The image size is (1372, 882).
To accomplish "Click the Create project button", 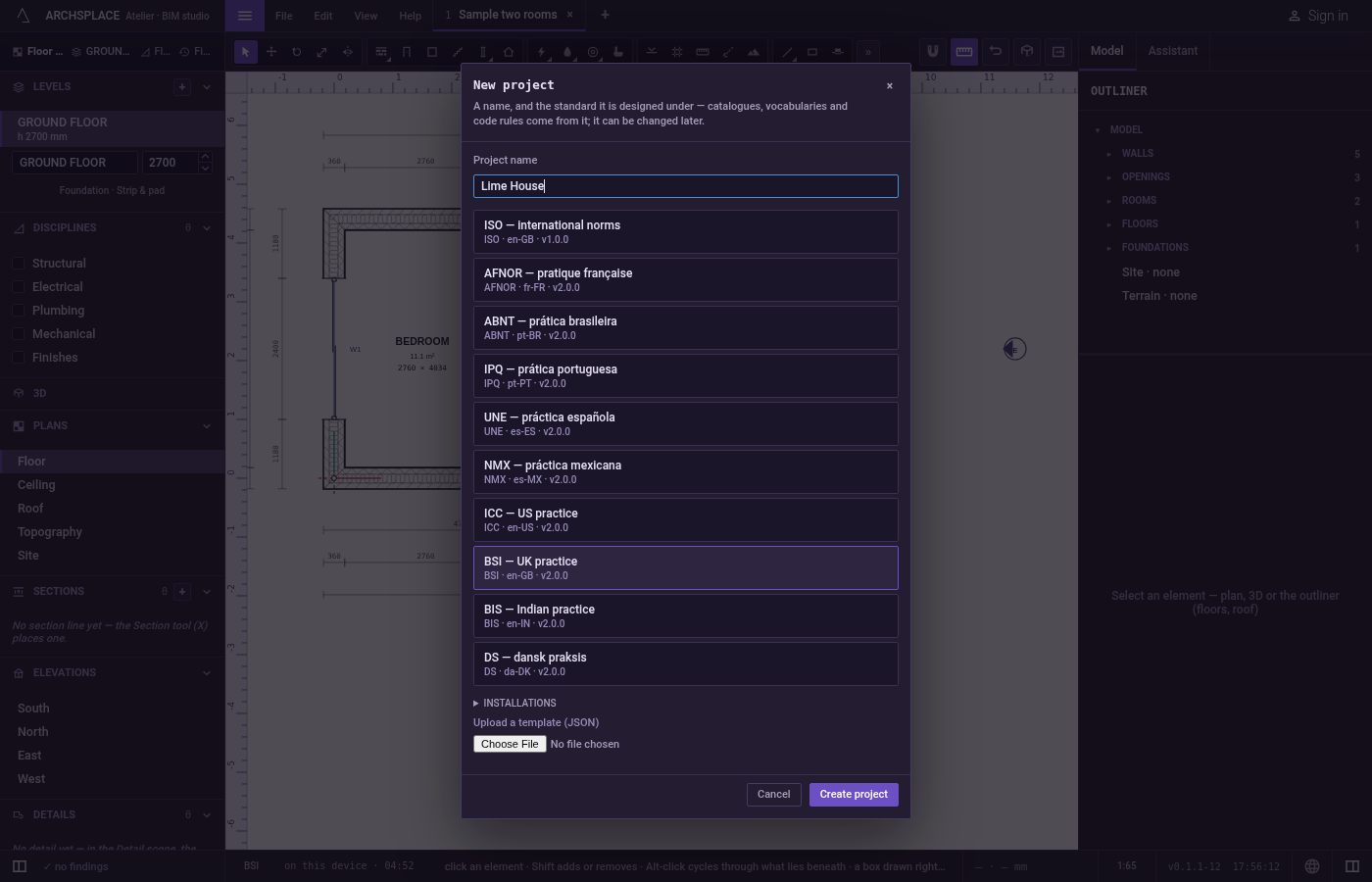I will pyautogui.click(x=854, y=795).
